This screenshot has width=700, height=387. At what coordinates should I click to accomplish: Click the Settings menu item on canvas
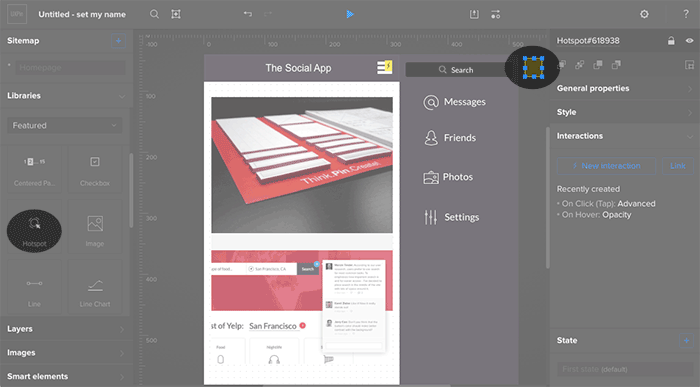point(451,217)
